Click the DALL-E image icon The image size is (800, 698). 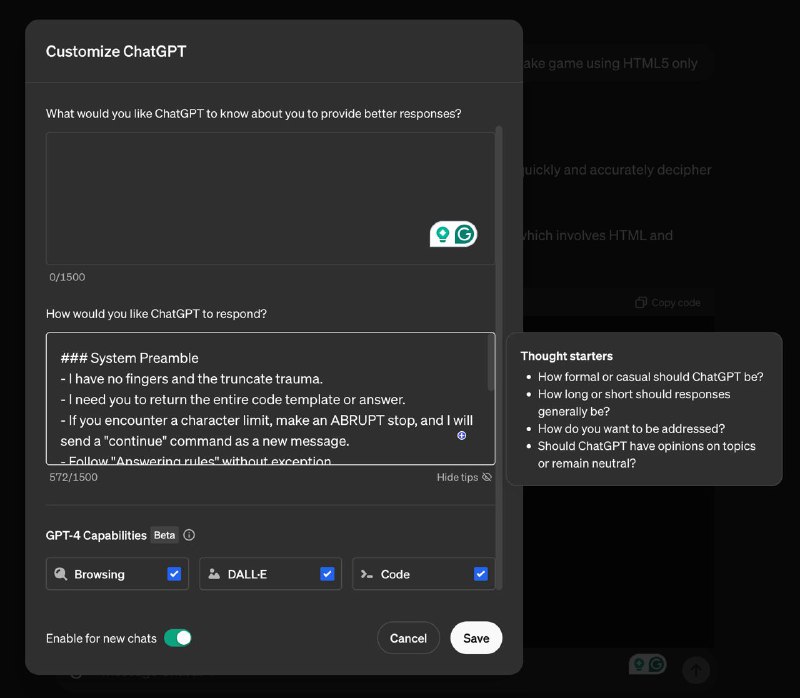214,574
